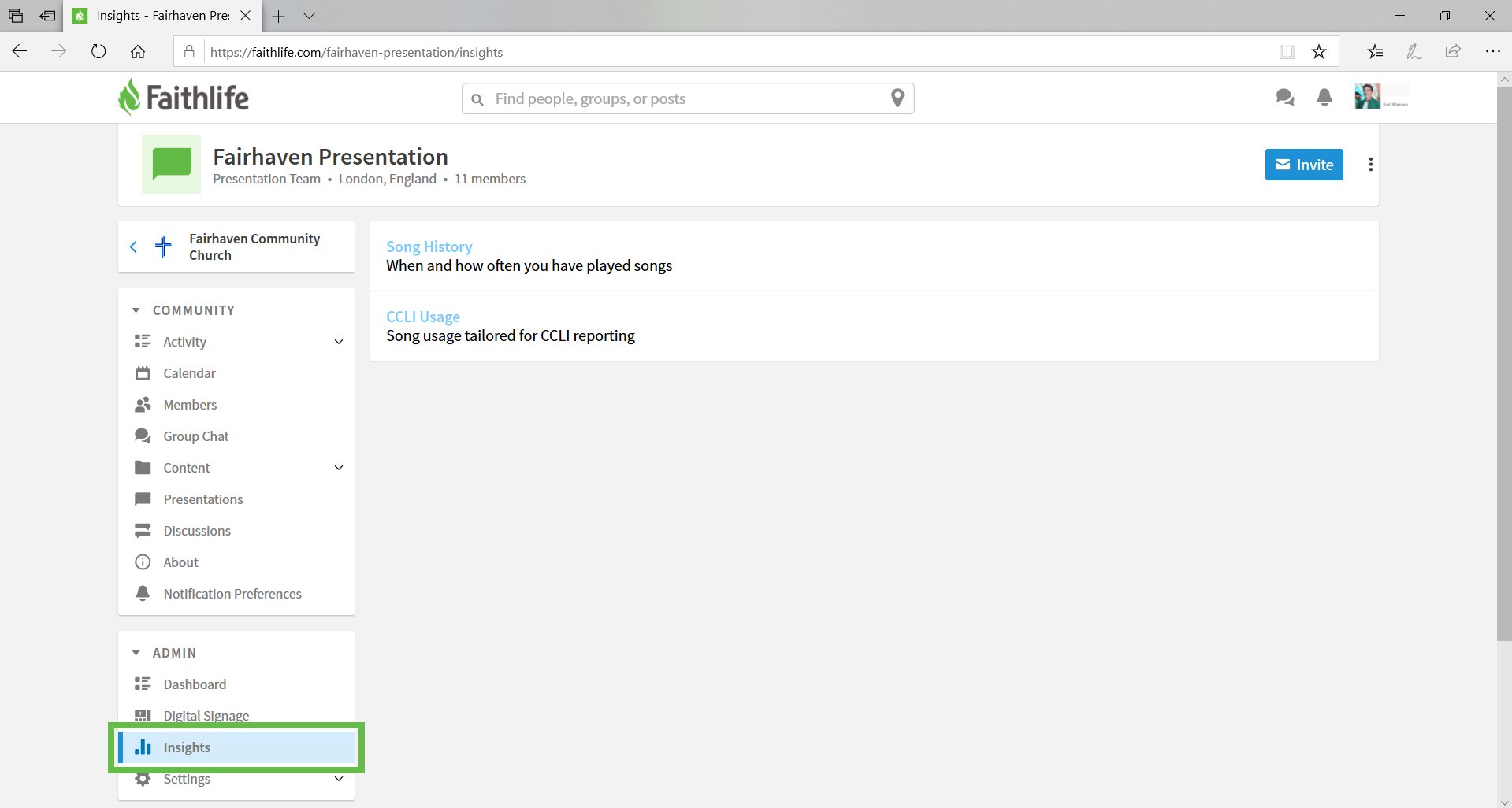Screen dimensions: 1512x808
Task: Open Presentations in the sidebar
Action: click(203, 499)
